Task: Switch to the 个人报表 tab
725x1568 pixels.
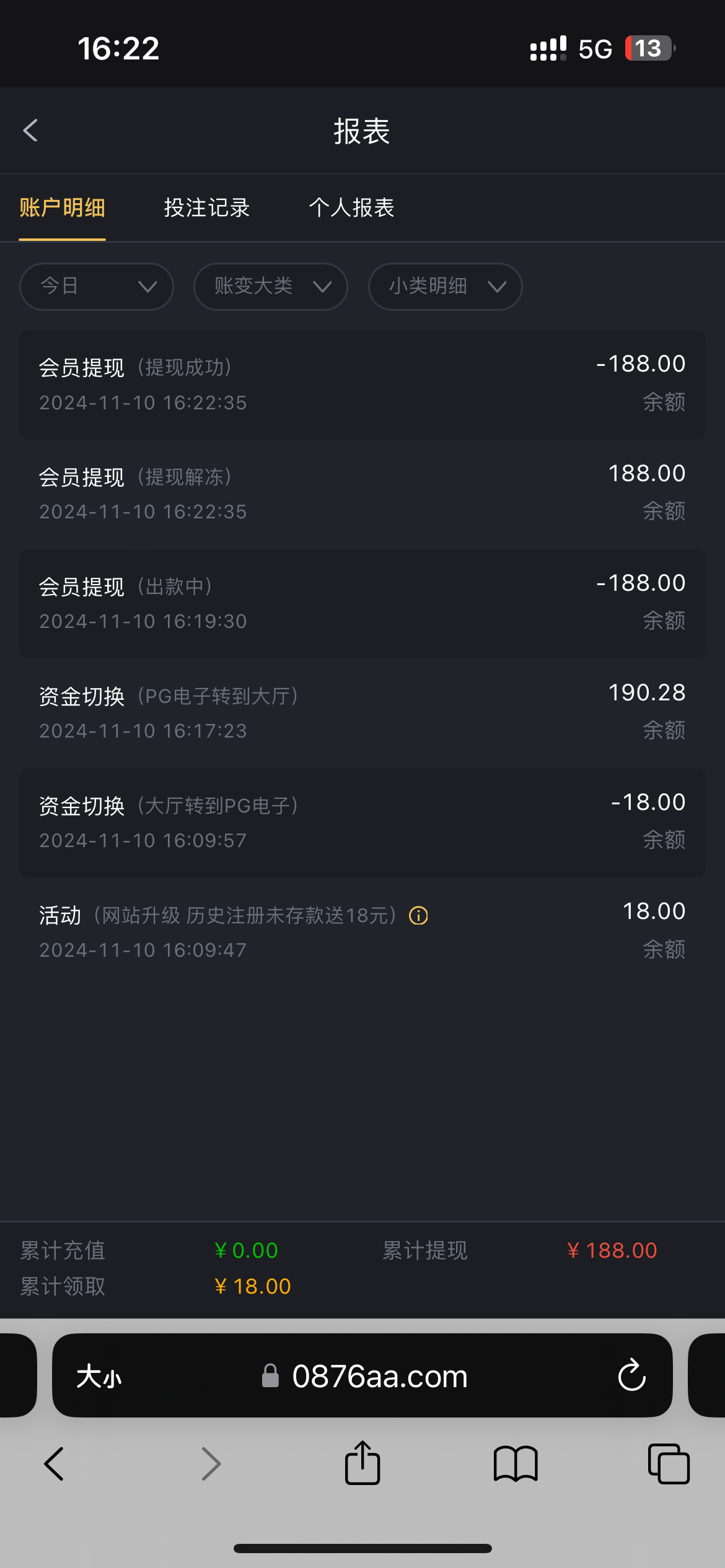Action: [352, 207]
